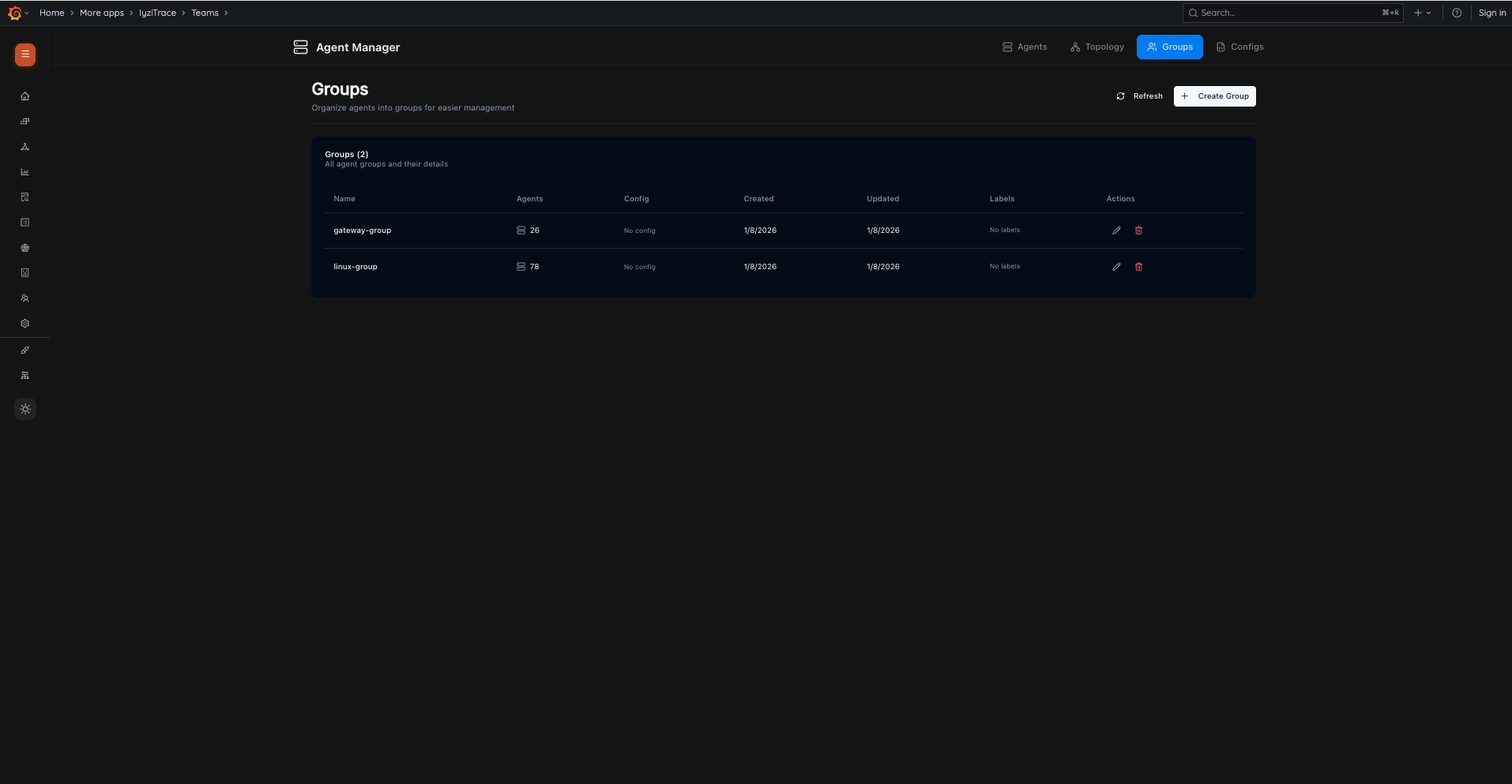Click the Grafana logo

pyautogui.click(x=14, y=13)
